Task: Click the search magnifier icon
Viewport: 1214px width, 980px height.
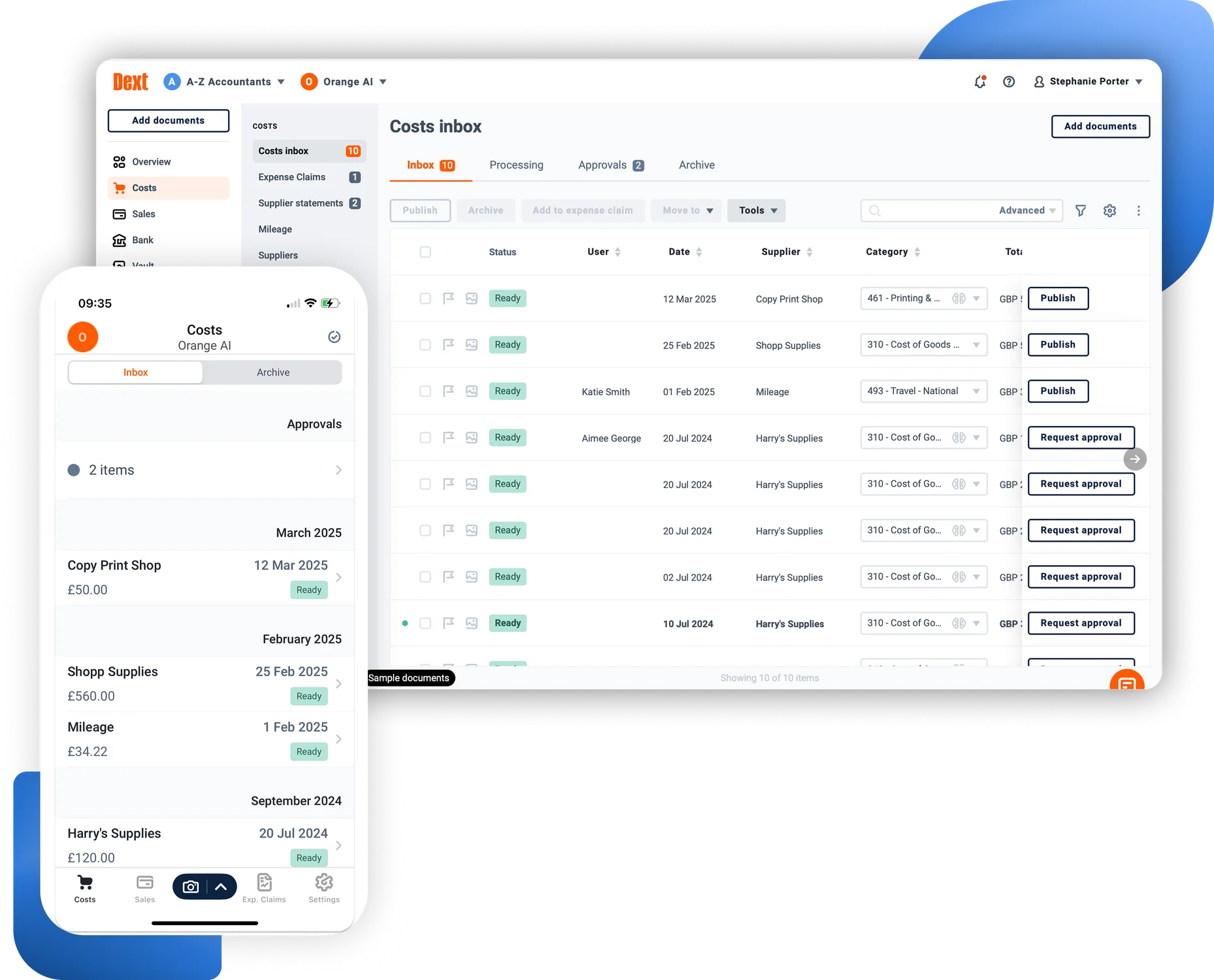Action: [875, 210]
